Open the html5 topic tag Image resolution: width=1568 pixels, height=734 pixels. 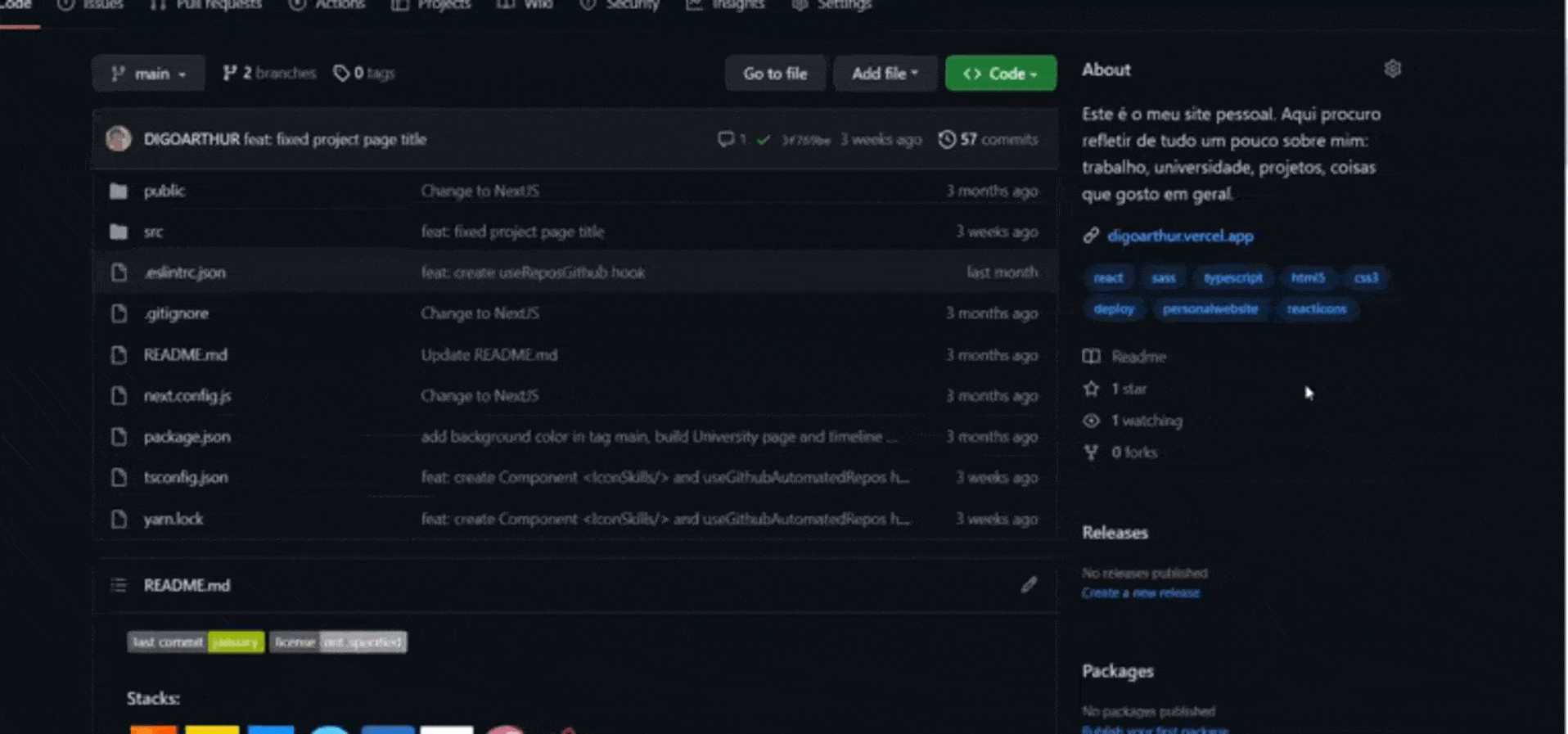coord(1307,277)
